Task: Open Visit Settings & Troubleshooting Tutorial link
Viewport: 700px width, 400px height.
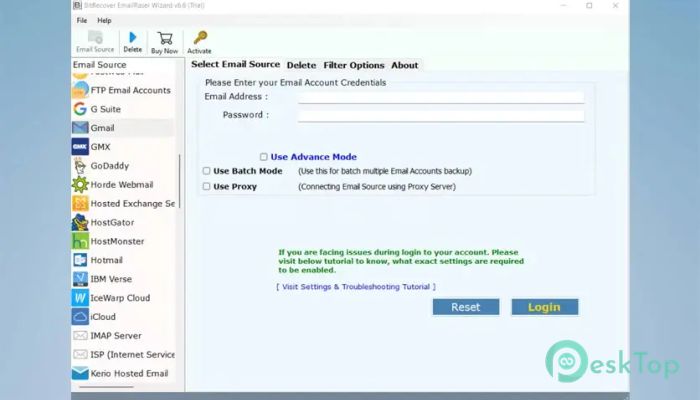Action: click(x=356, y=287)
